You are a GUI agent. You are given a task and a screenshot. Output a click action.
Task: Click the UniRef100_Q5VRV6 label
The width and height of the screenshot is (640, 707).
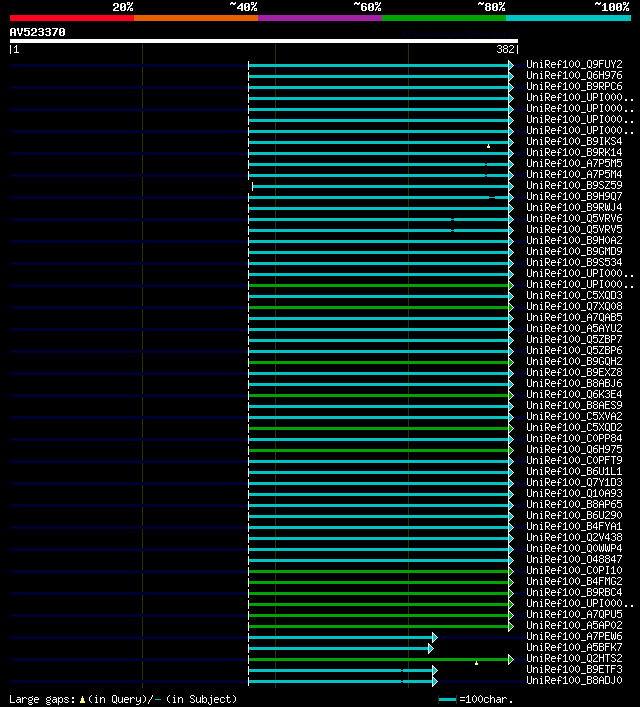pos(574,218)
